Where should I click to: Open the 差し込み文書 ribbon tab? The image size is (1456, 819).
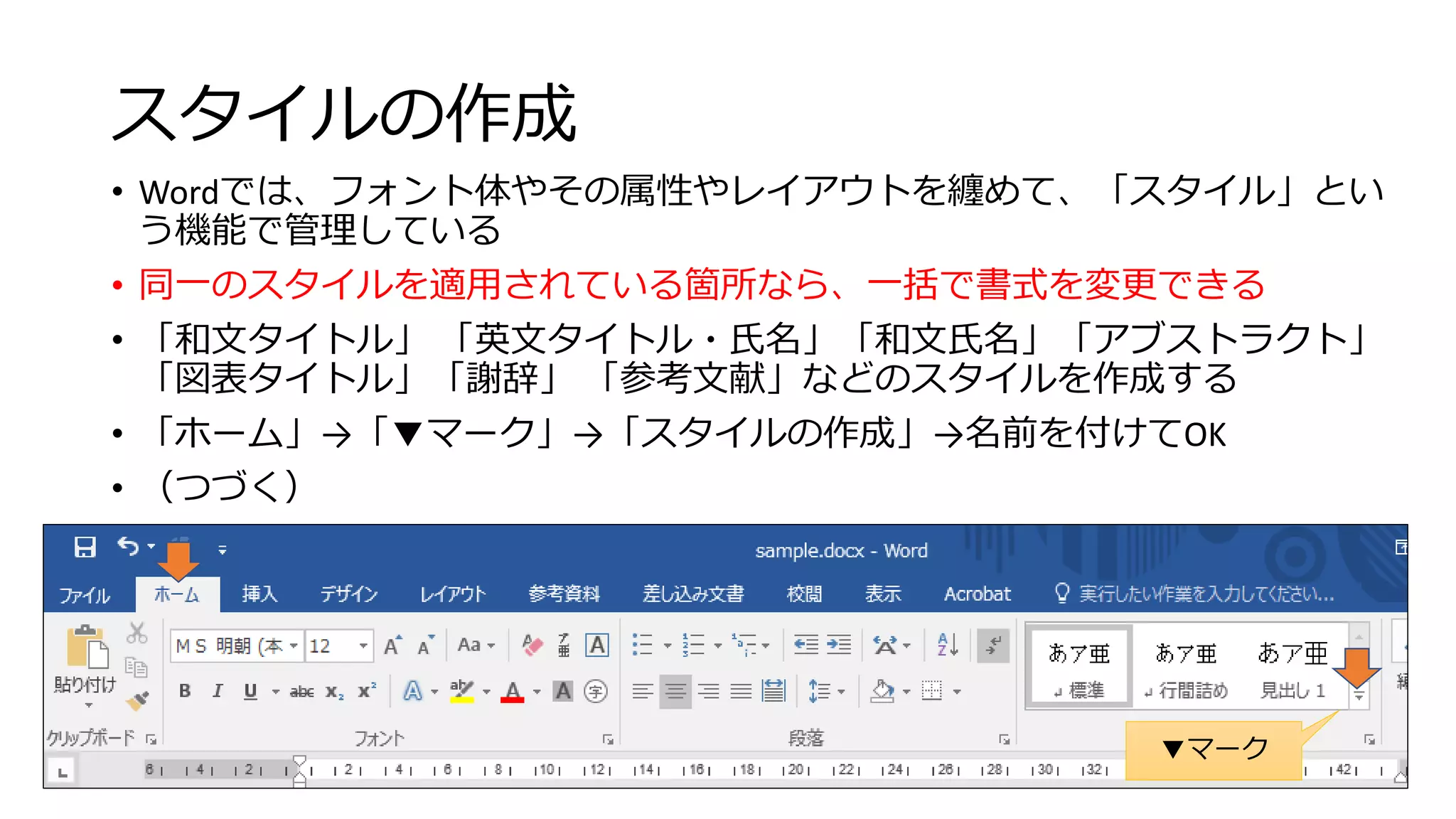pyautogui.click(x=693, y=594)
